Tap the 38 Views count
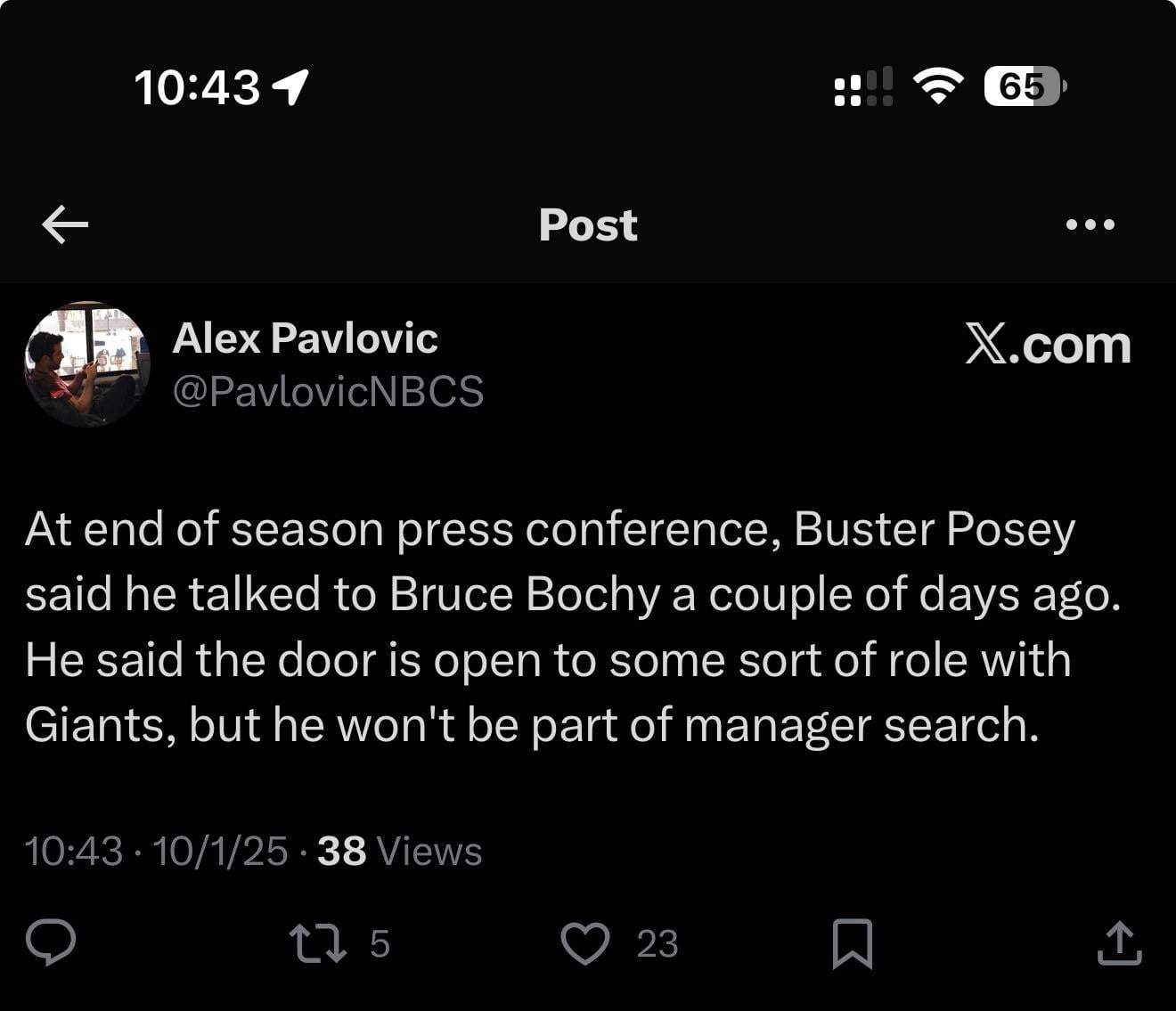This screenshot has width=1176, height=1011. 399,851
